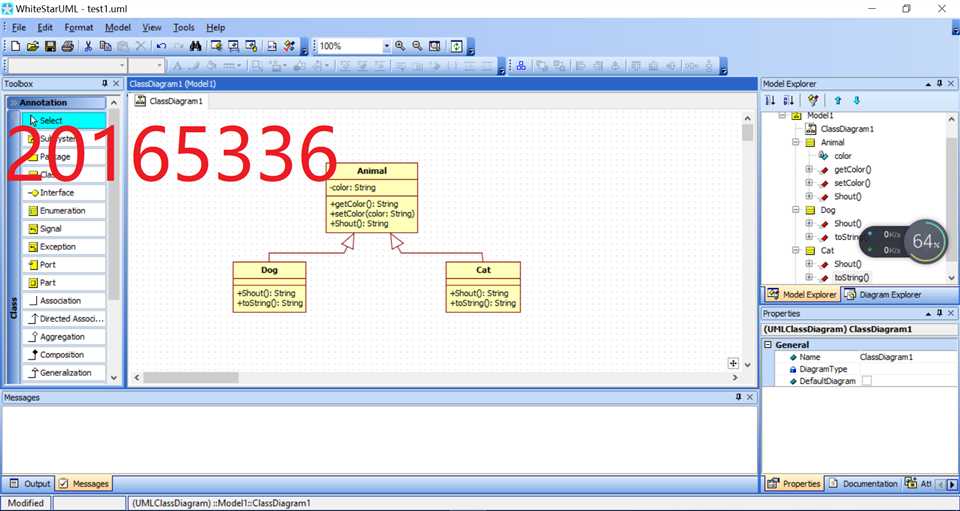Click the Find binoculars icon

[x=196, y=46]
